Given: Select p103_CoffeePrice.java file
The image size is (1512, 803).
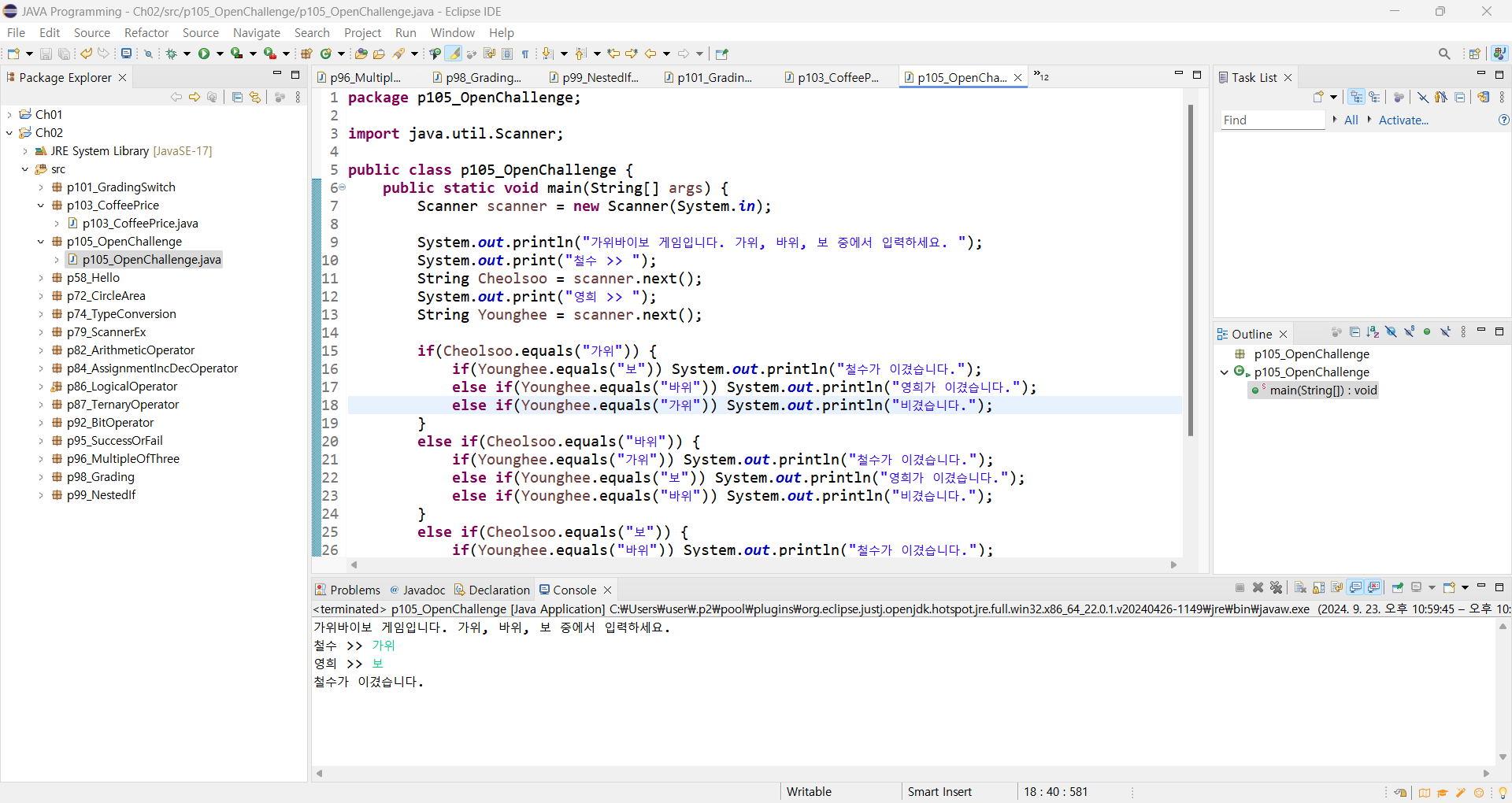Looking at the screenshot, I should pyautogui.click(x=140, y=224).
